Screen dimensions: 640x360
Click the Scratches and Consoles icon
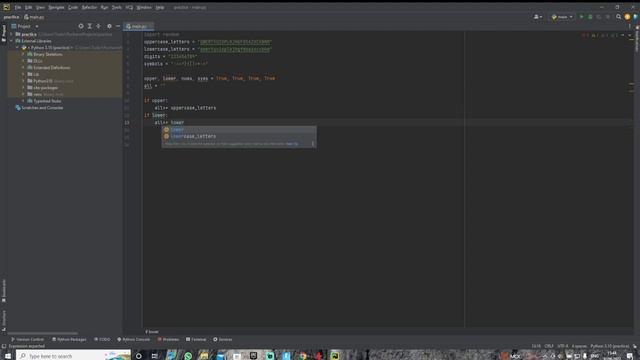[x=18, y=108]
